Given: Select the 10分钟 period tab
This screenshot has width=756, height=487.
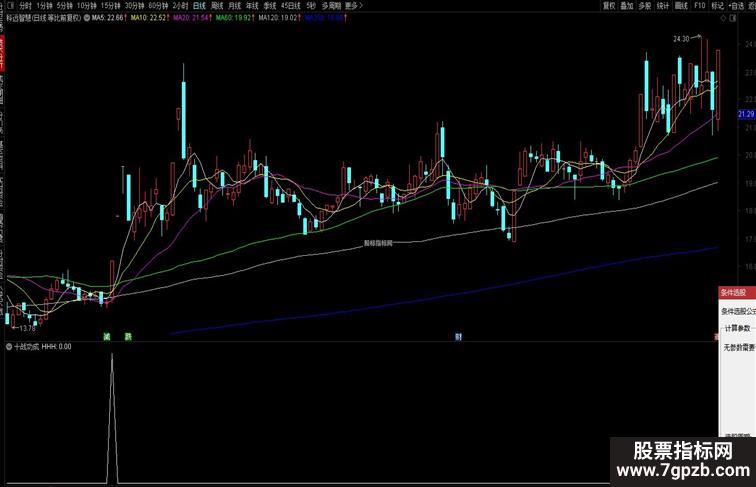Looking at the screenshot, I should coord(87,6).
